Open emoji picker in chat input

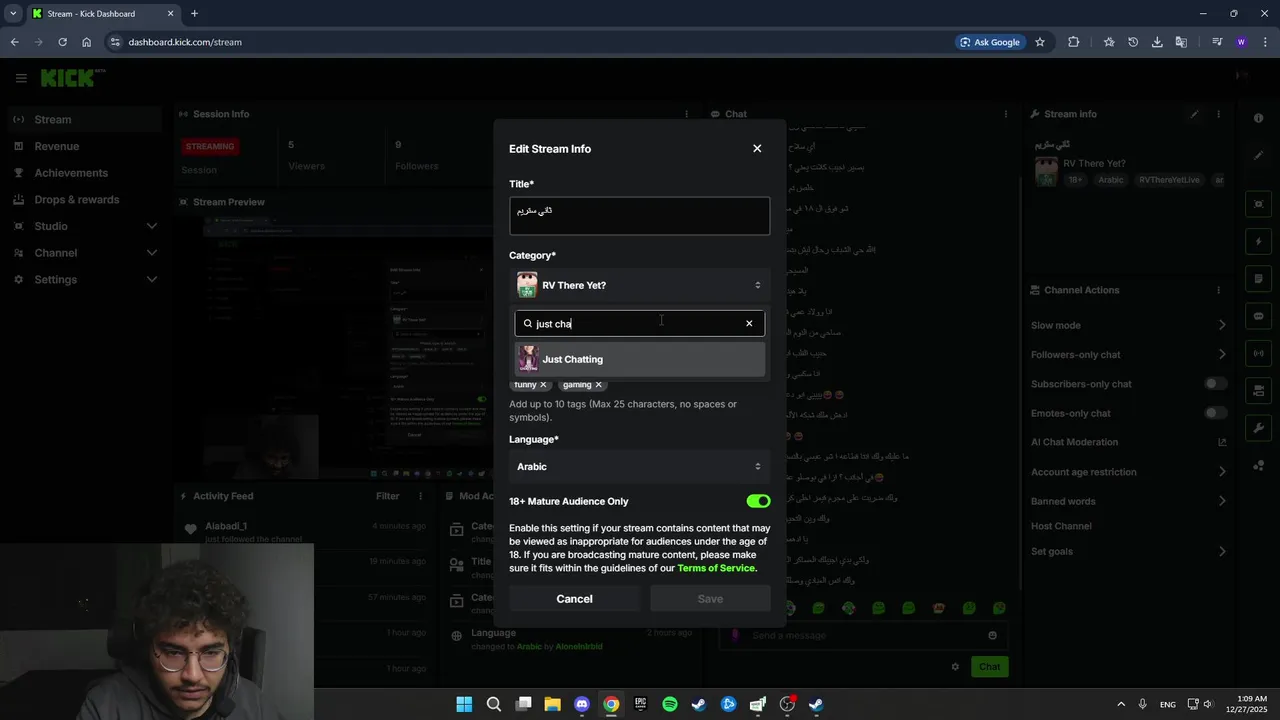992,635
